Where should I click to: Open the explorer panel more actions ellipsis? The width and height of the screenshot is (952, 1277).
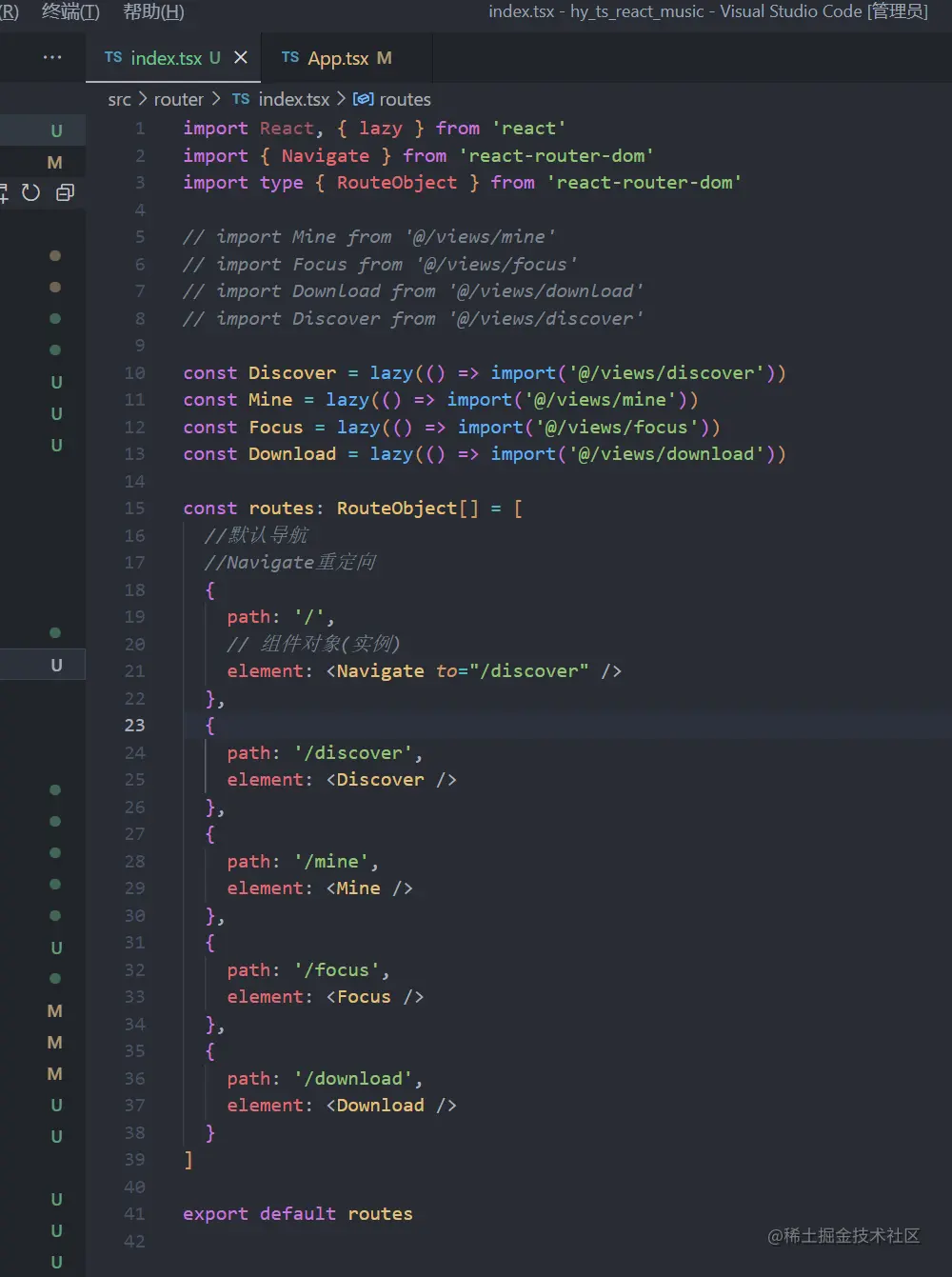[52, 58]
